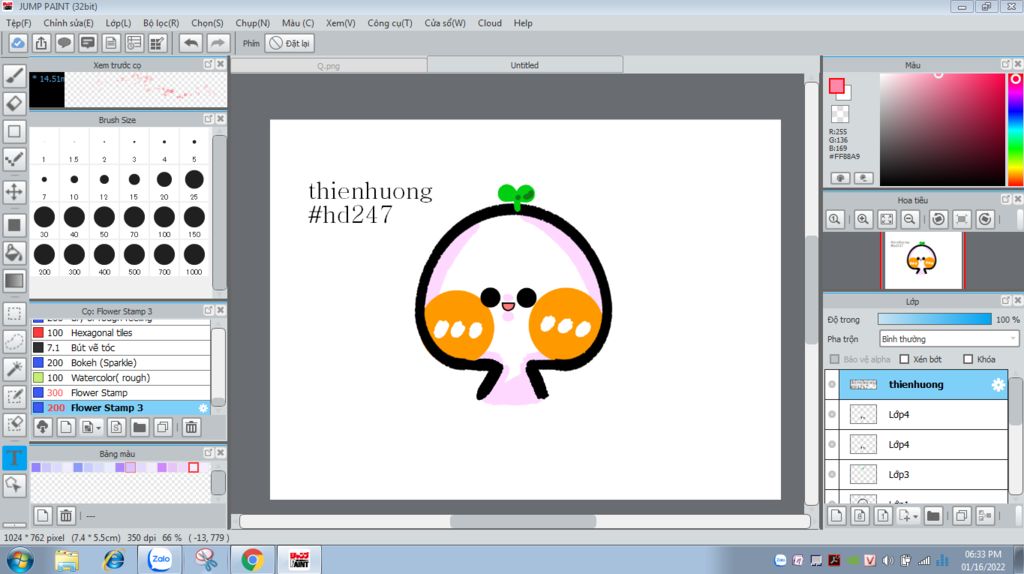Select the Text tool
1024x574 pixels.
(x=14, y=458)
